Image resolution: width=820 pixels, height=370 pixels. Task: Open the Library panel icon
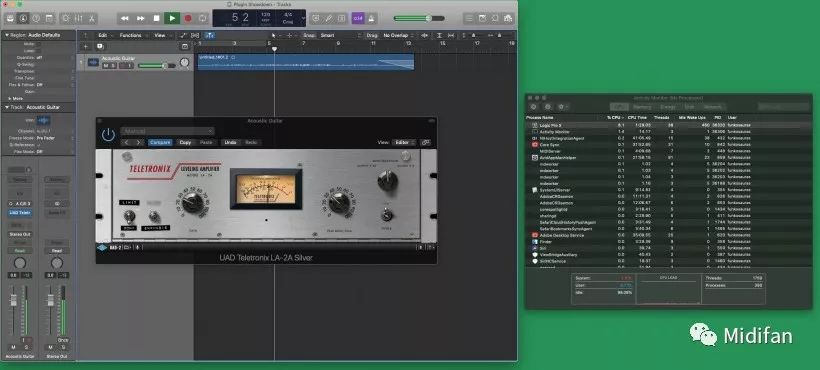click(10, 18)
